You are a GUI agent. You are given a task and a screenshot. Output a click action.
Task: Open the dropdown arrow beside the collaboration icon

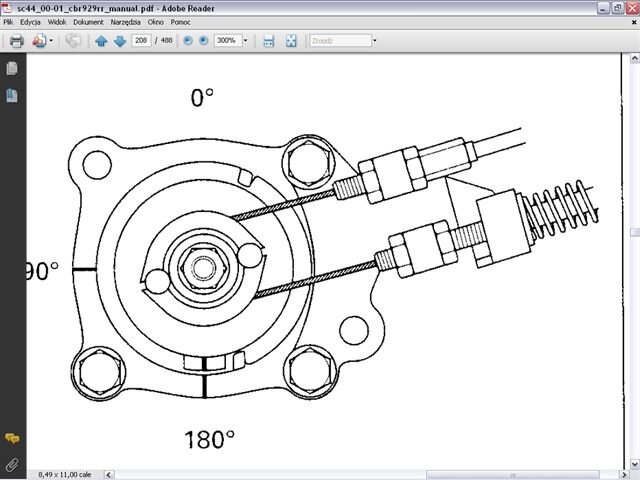coord(51,41)
